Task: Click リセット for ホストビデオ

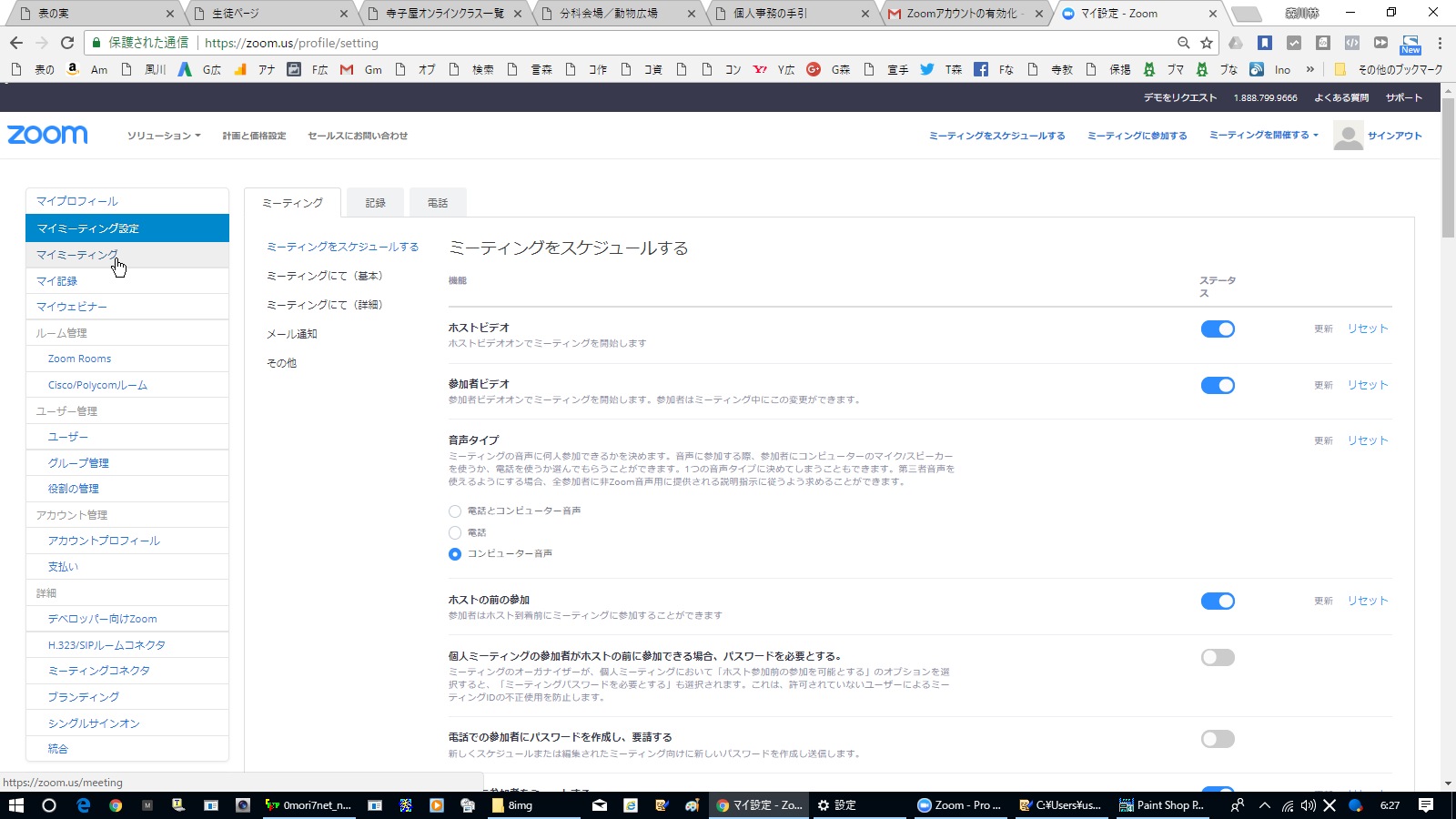Action: (x=1368, y=329)
